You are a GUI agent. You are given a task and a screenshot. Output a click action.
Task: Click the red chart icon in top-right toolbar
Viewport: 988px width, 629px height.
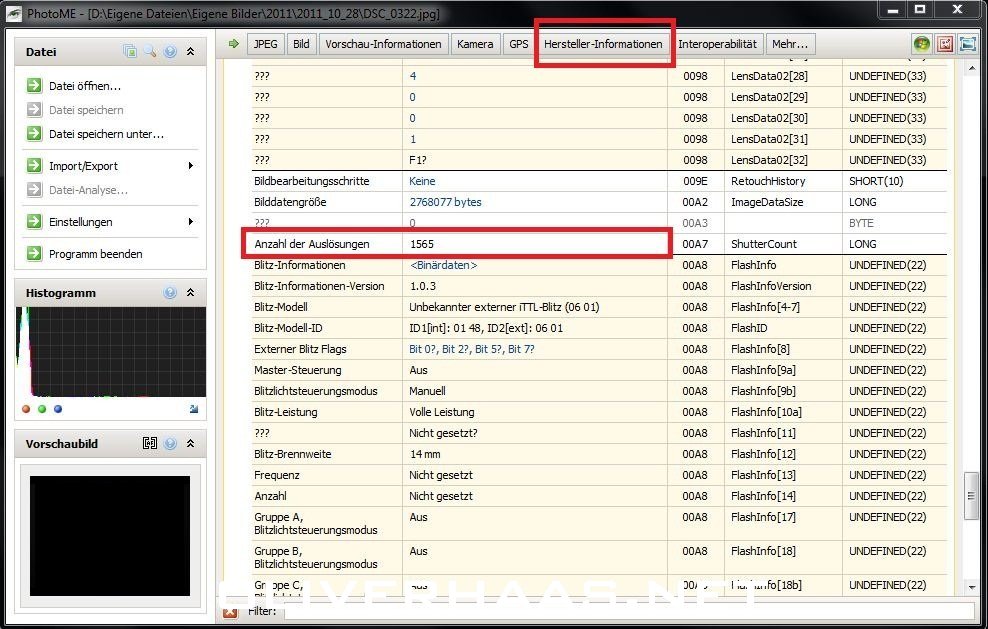(x=944, y=44)
